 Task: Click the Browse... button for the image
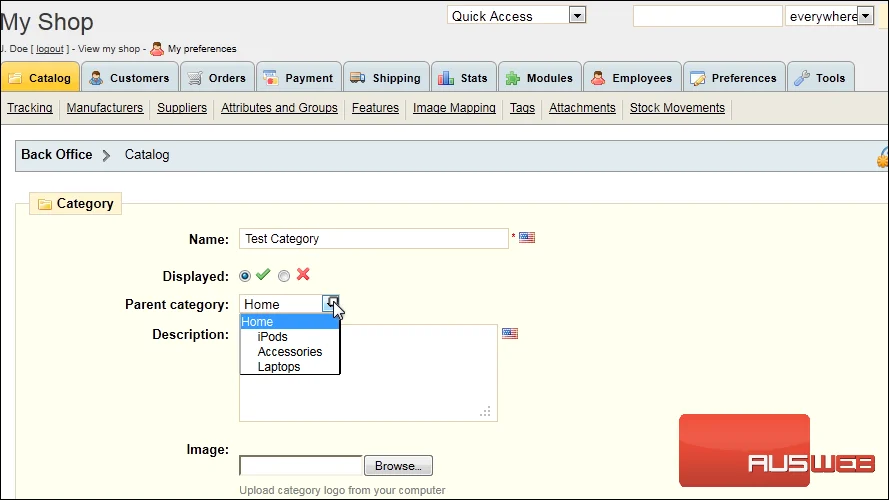tap(398, 466)
